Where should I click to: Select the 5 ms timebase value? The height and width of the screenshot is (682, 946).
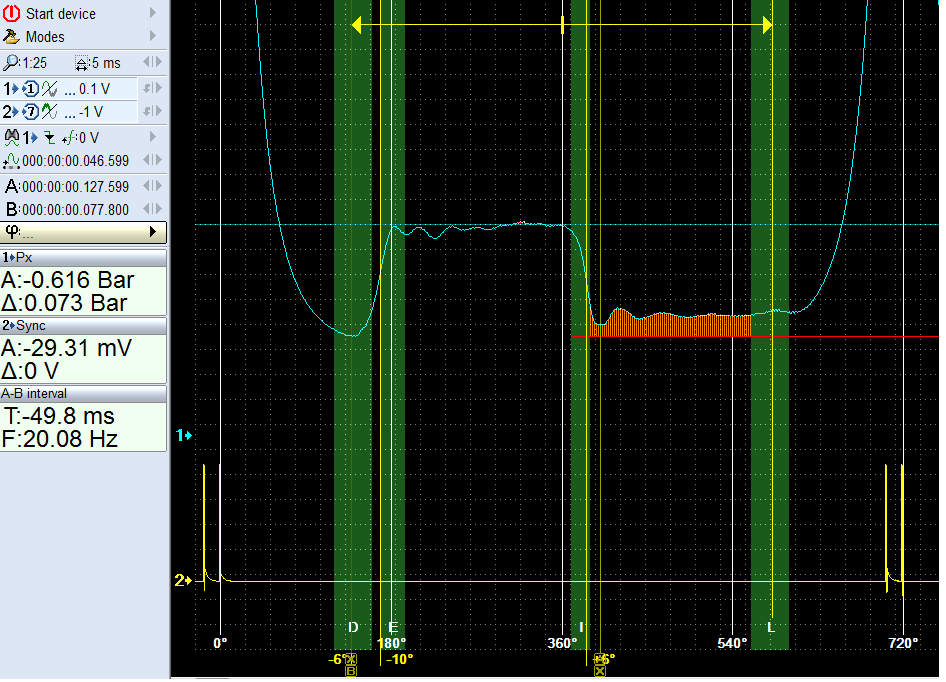pos(106,63)
